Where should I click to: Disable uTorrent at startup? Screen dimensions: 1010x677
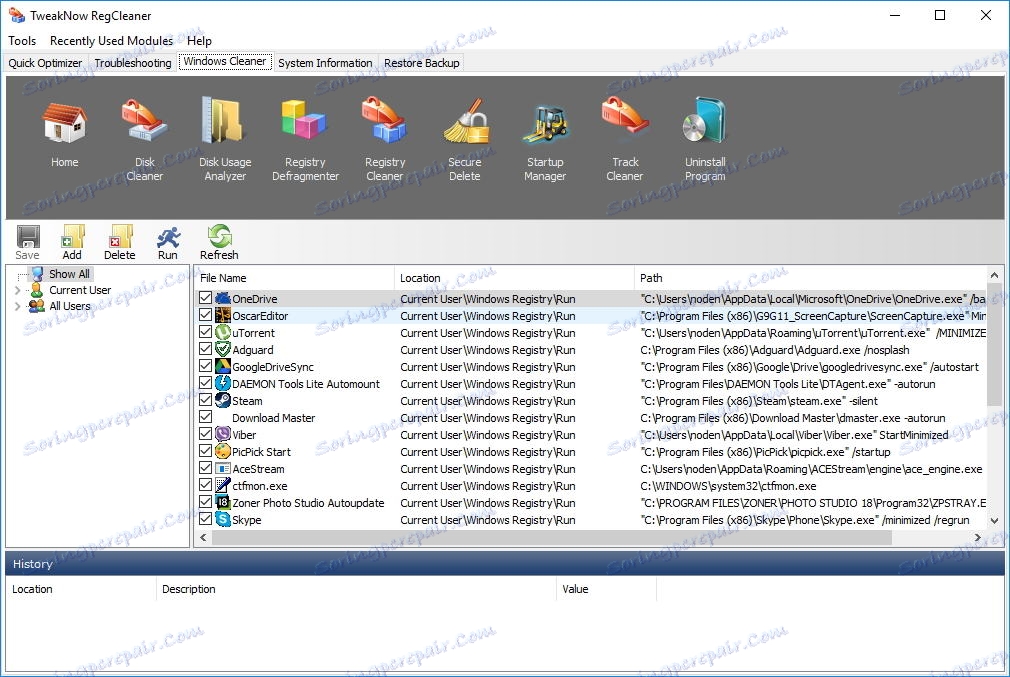tap(205, 332)
